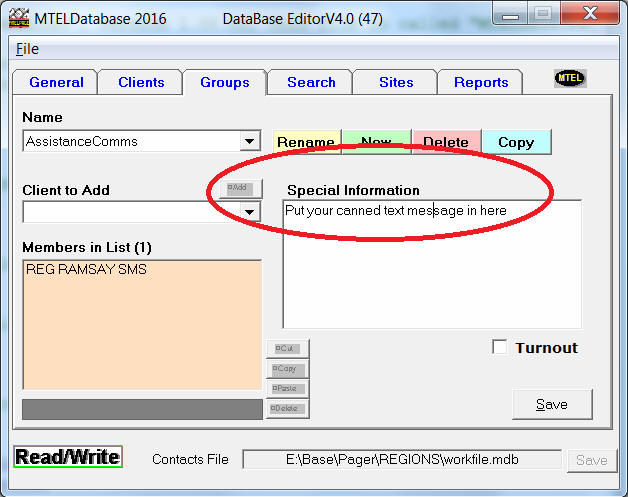Select the Groups tab
628x497 pixels.
click(x=225, y=82)
